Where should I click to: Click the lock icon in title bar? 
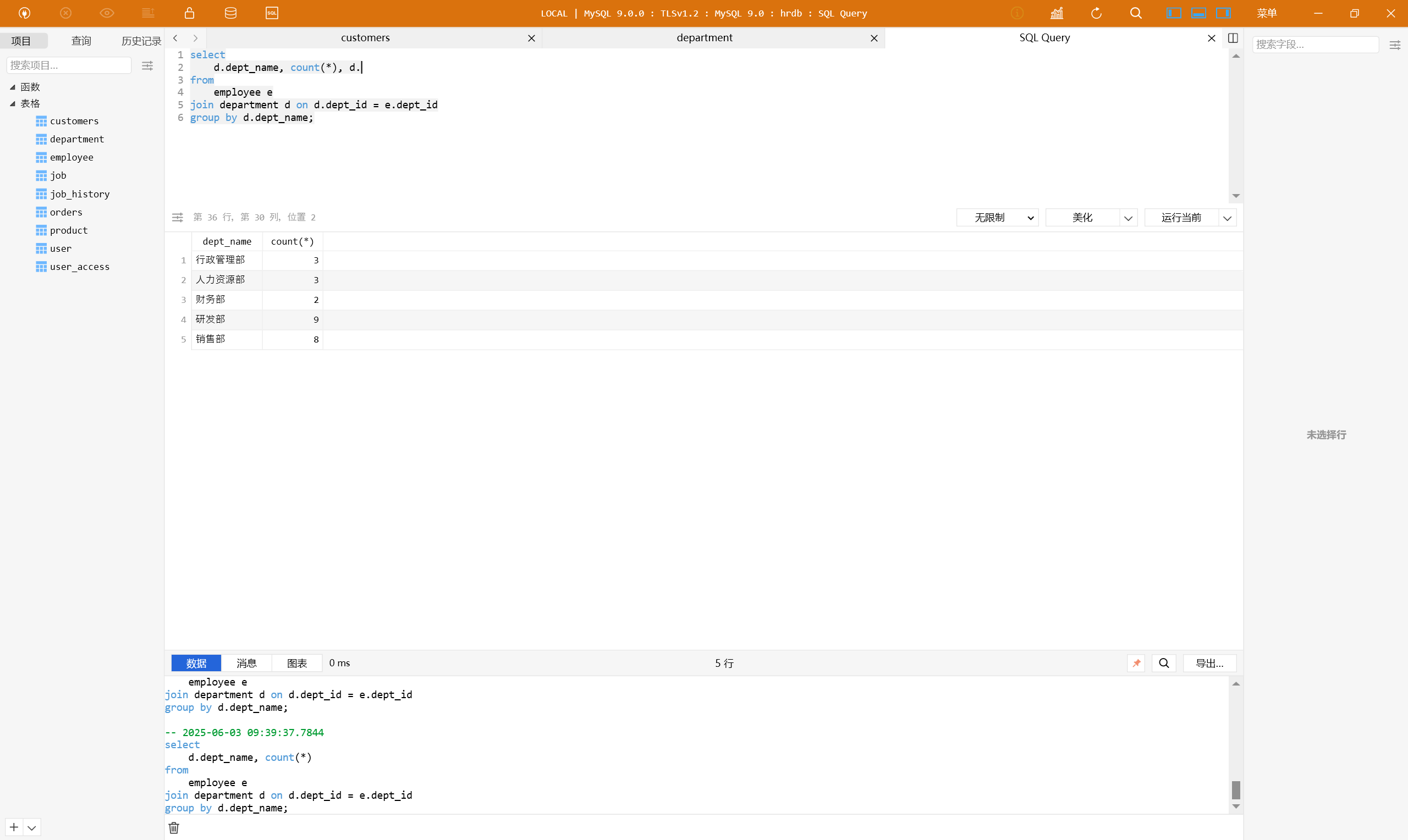[189, 13]
